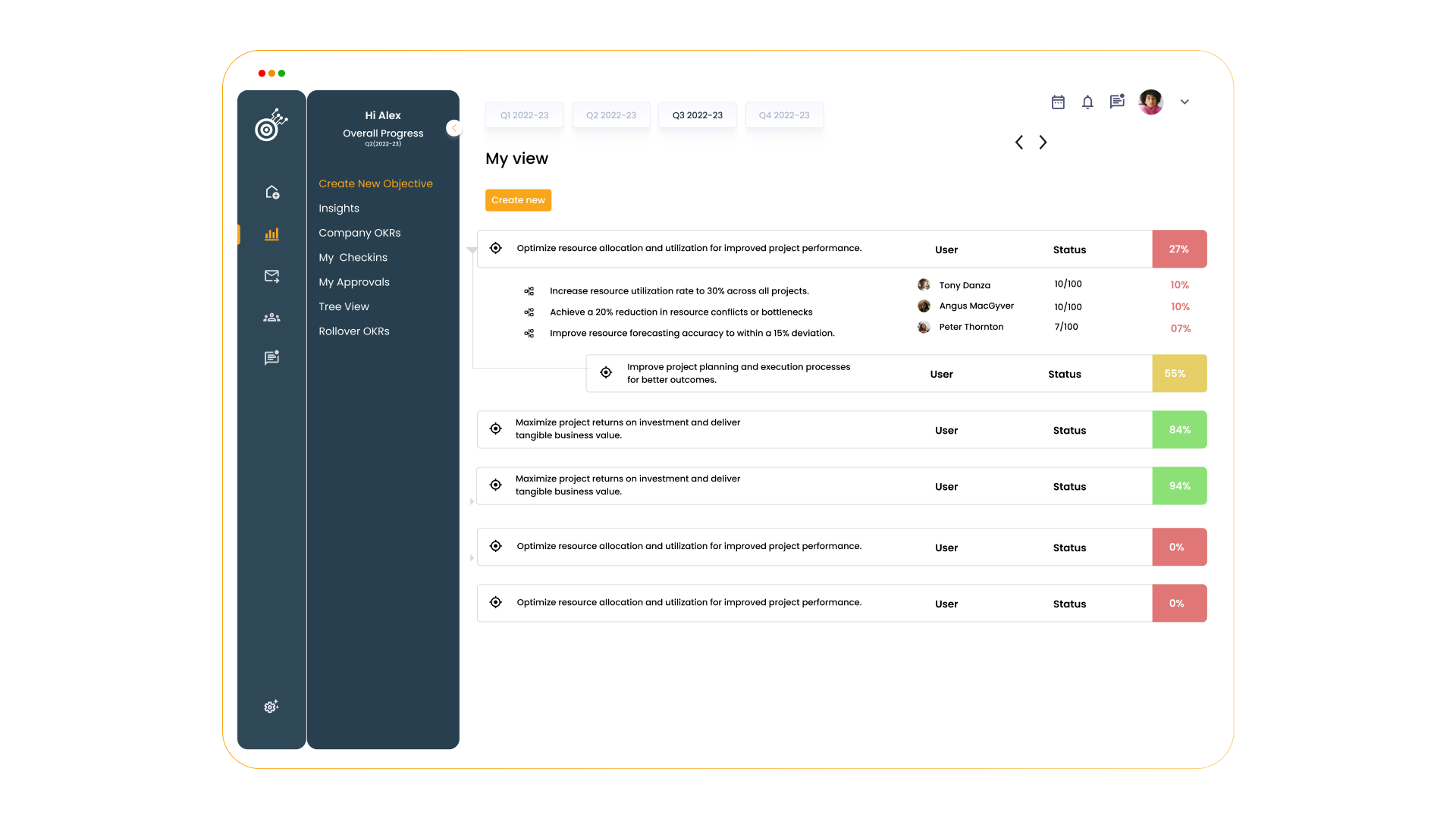The width and height of the screenshot is (1456, 819).
Task: Open the settings gear icon at sidebar bottom
Action: coord(271,707)
